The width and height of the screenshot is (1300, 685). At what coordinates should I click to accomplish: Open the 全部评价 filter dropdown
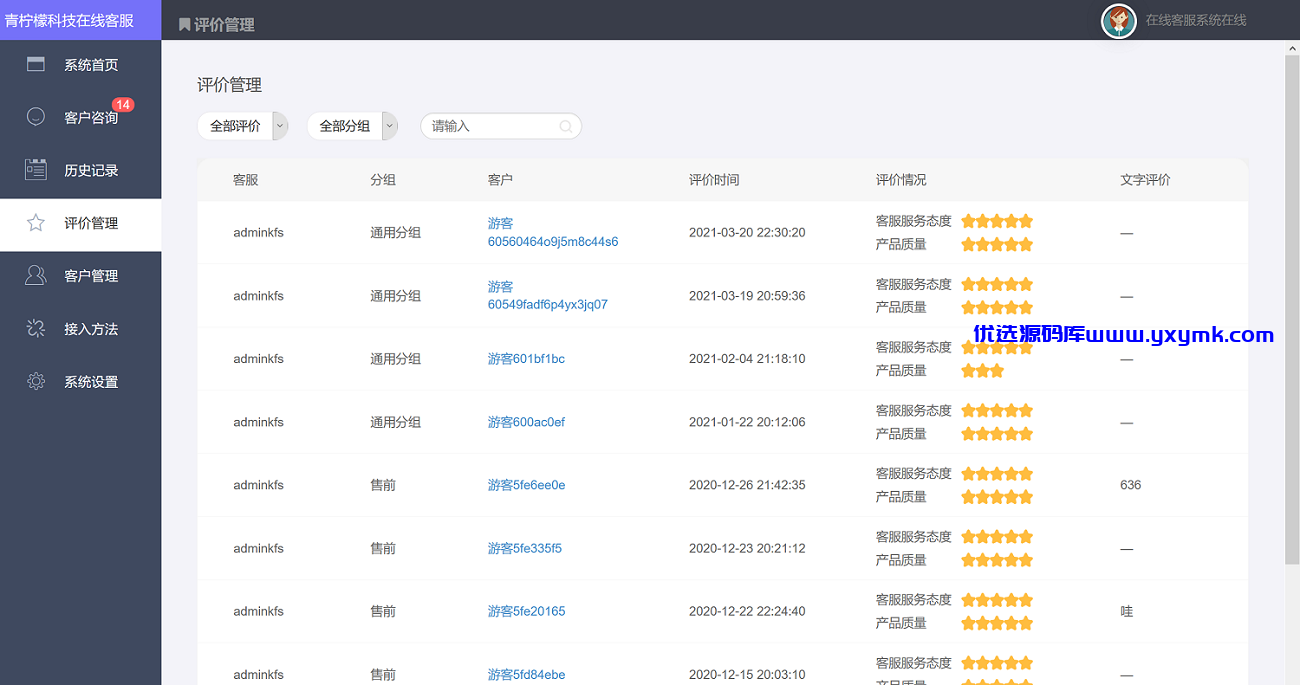pyautogui.click(x=243, y=126)
